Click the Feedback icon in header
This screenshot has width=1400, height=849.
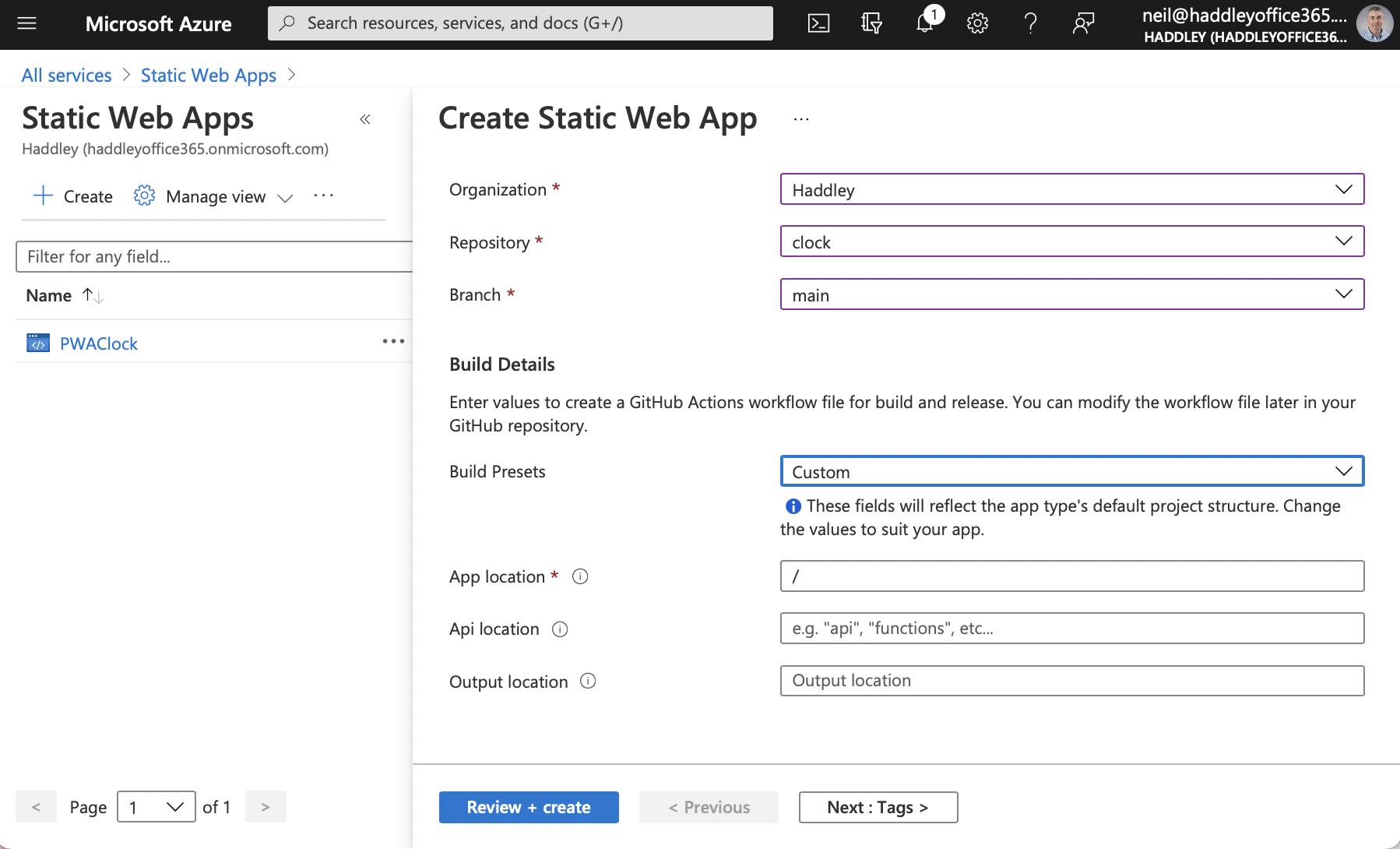(x=1083, y=23)
